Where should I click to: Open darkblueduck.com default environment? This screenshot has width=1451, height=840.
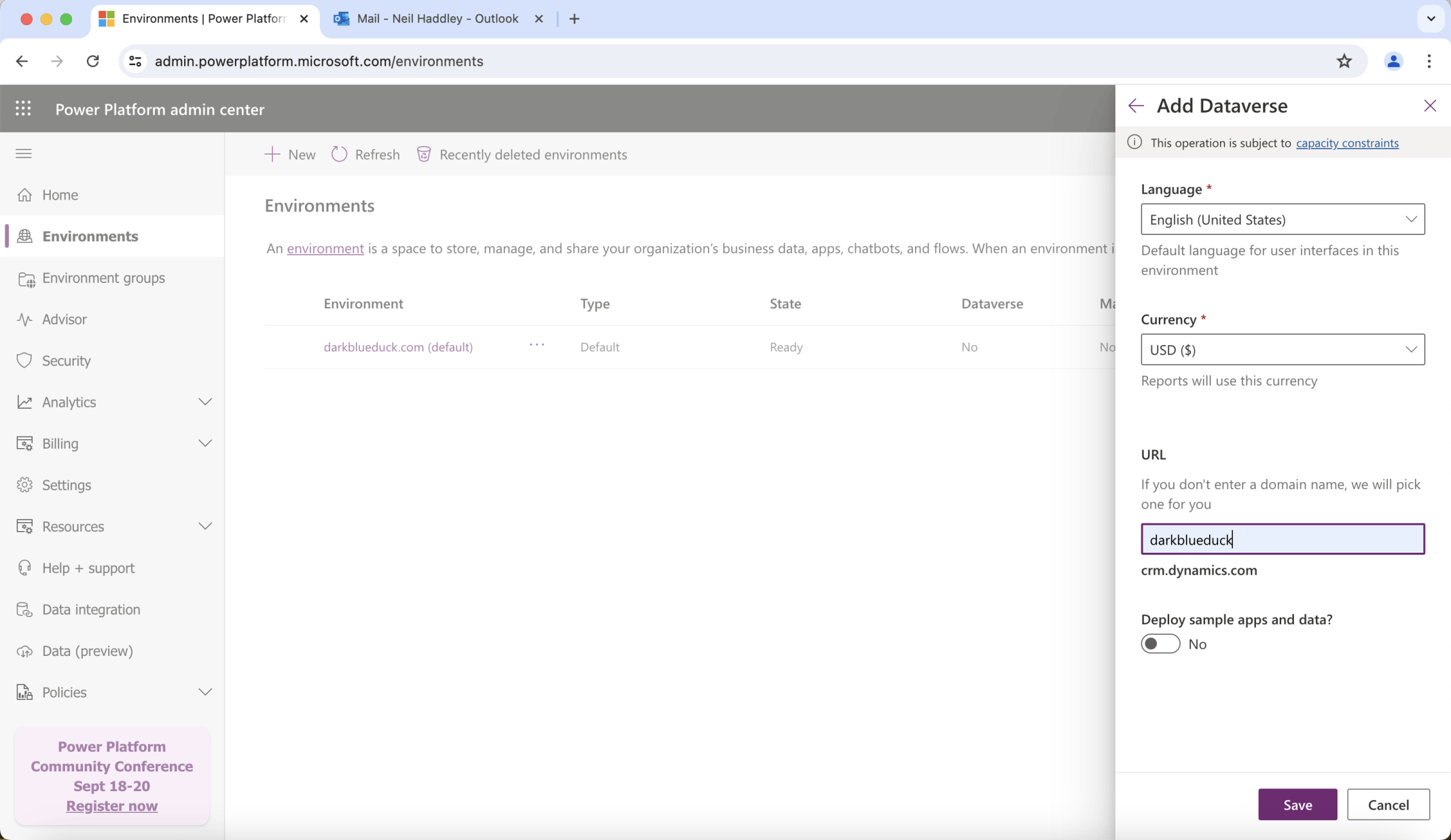[x=398, y=346]
